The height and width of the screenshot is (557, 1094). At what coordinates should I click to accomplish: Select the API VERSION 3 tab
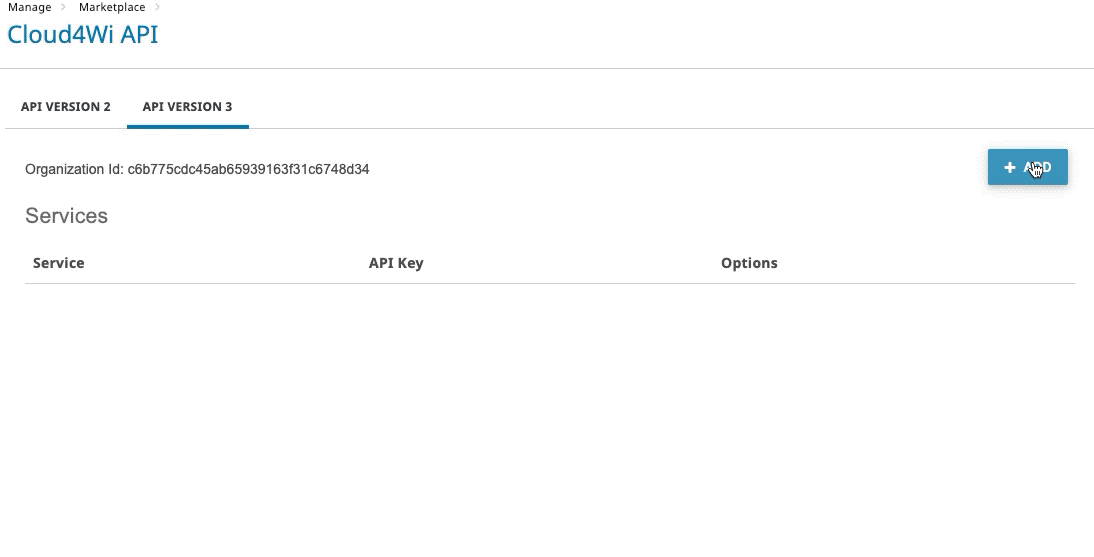click(187, 107)
